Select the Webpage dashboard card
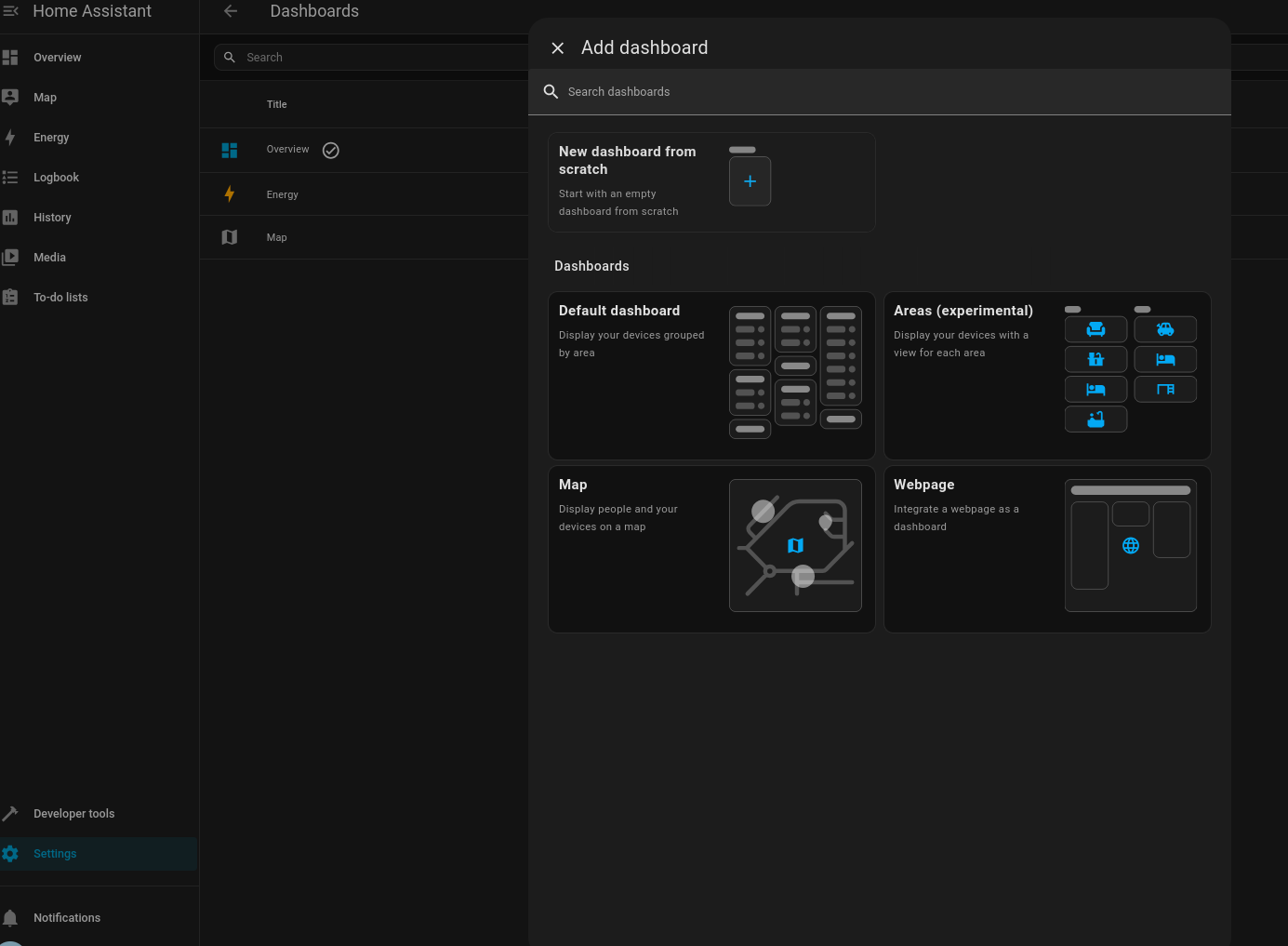This screenshot has width=1288, height=946. click(1047, 550)
